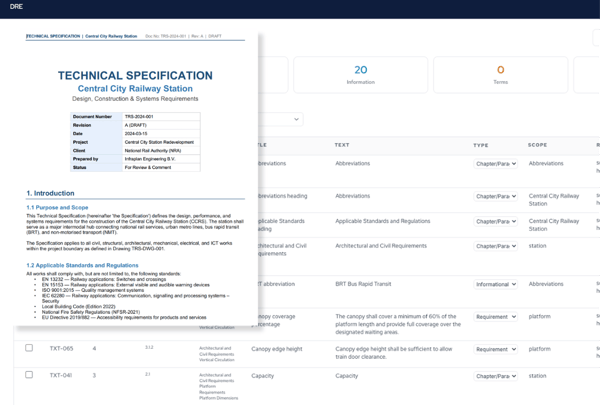The image size is (600, 405).
Task: Select the TXT-041 identifier cell
Action: pyautogui.click(x=61, y=376)
